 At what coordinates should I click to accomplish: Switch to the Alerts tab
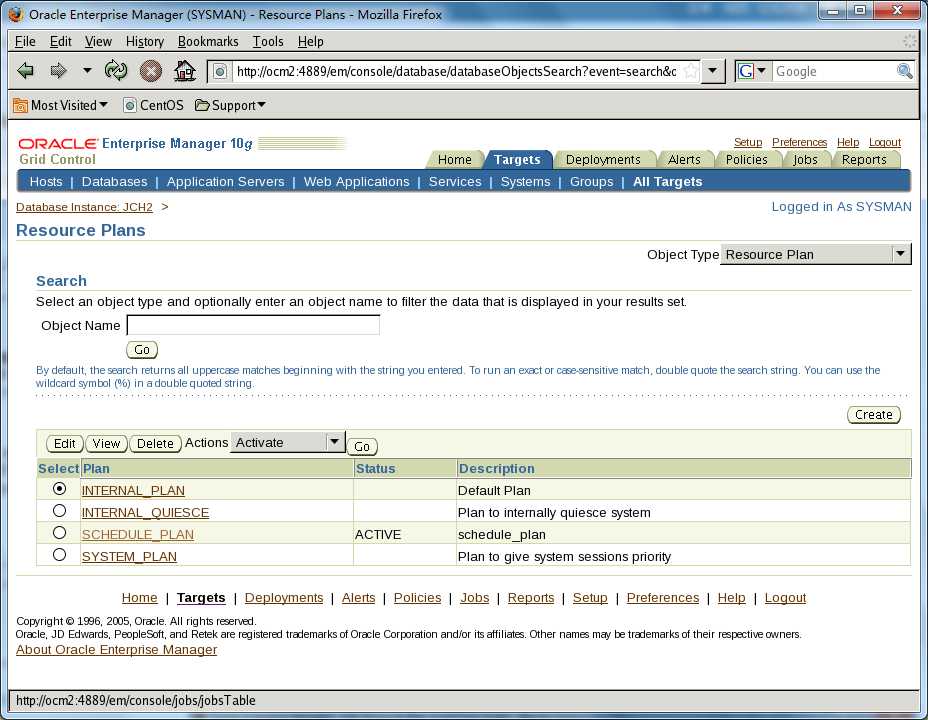(x=684, y=160)
